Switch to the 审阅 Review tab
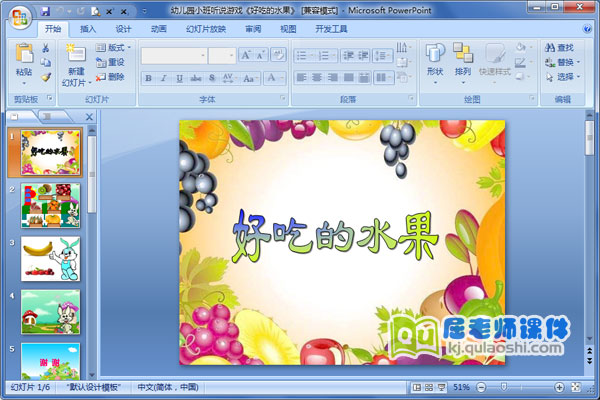Viewport: 600px width, 400px height. pyautogui.click(x=253, y=29)
